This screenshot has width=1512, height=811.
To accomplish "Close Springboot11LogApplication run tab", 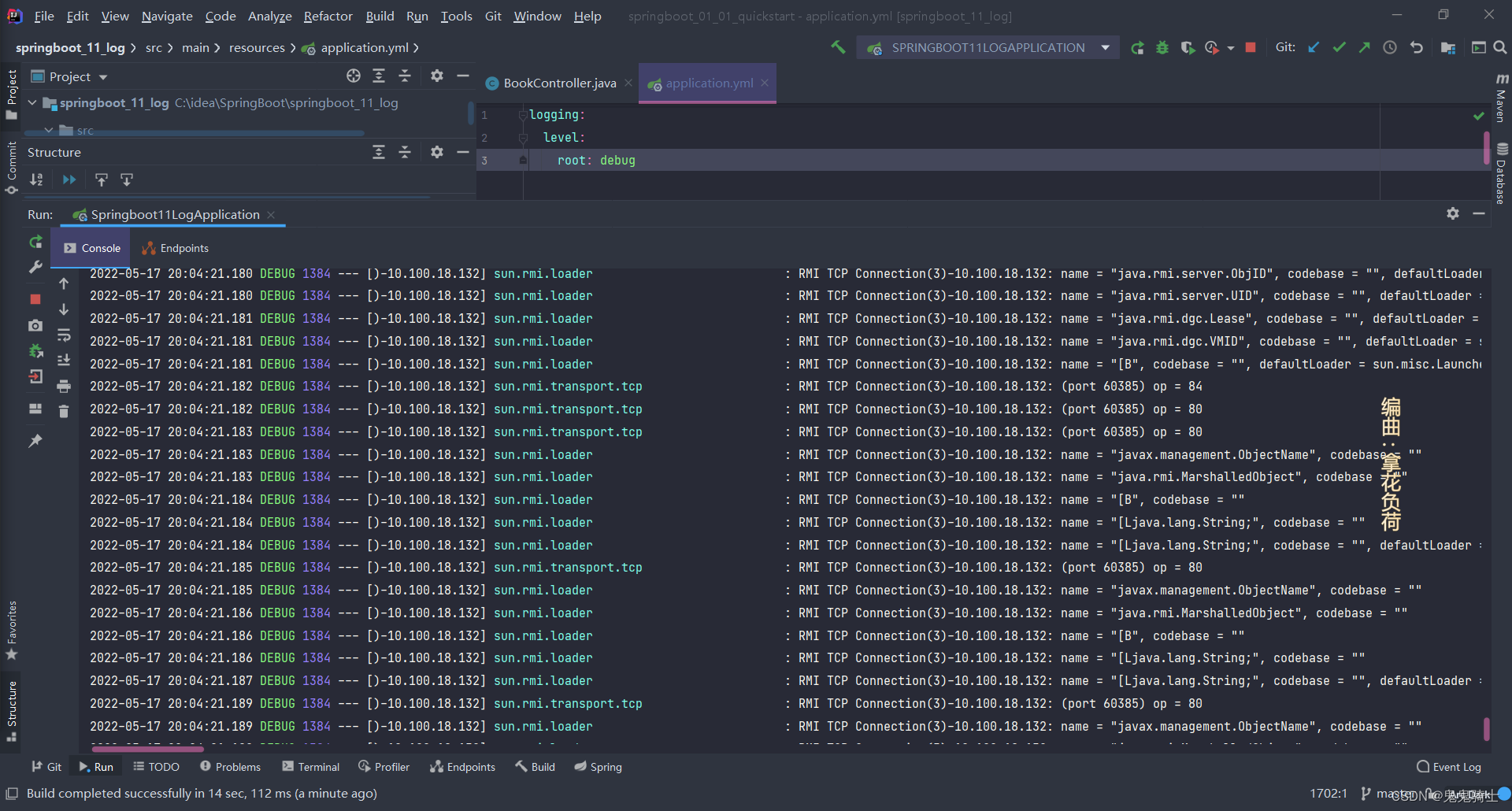I will tap(271, 215).
